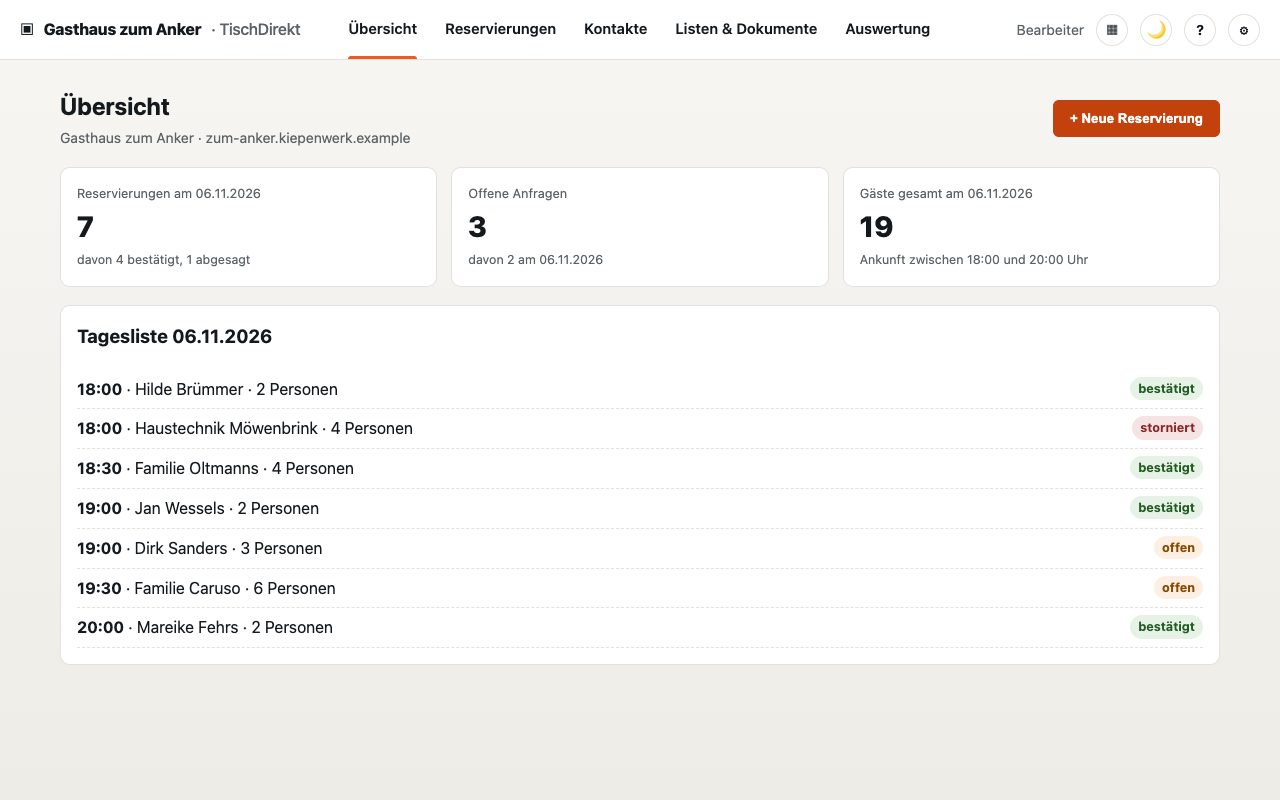This screenshot has width=1280, height=800.
Task: Open help via question mark icon
Action: click(1200, 30)
